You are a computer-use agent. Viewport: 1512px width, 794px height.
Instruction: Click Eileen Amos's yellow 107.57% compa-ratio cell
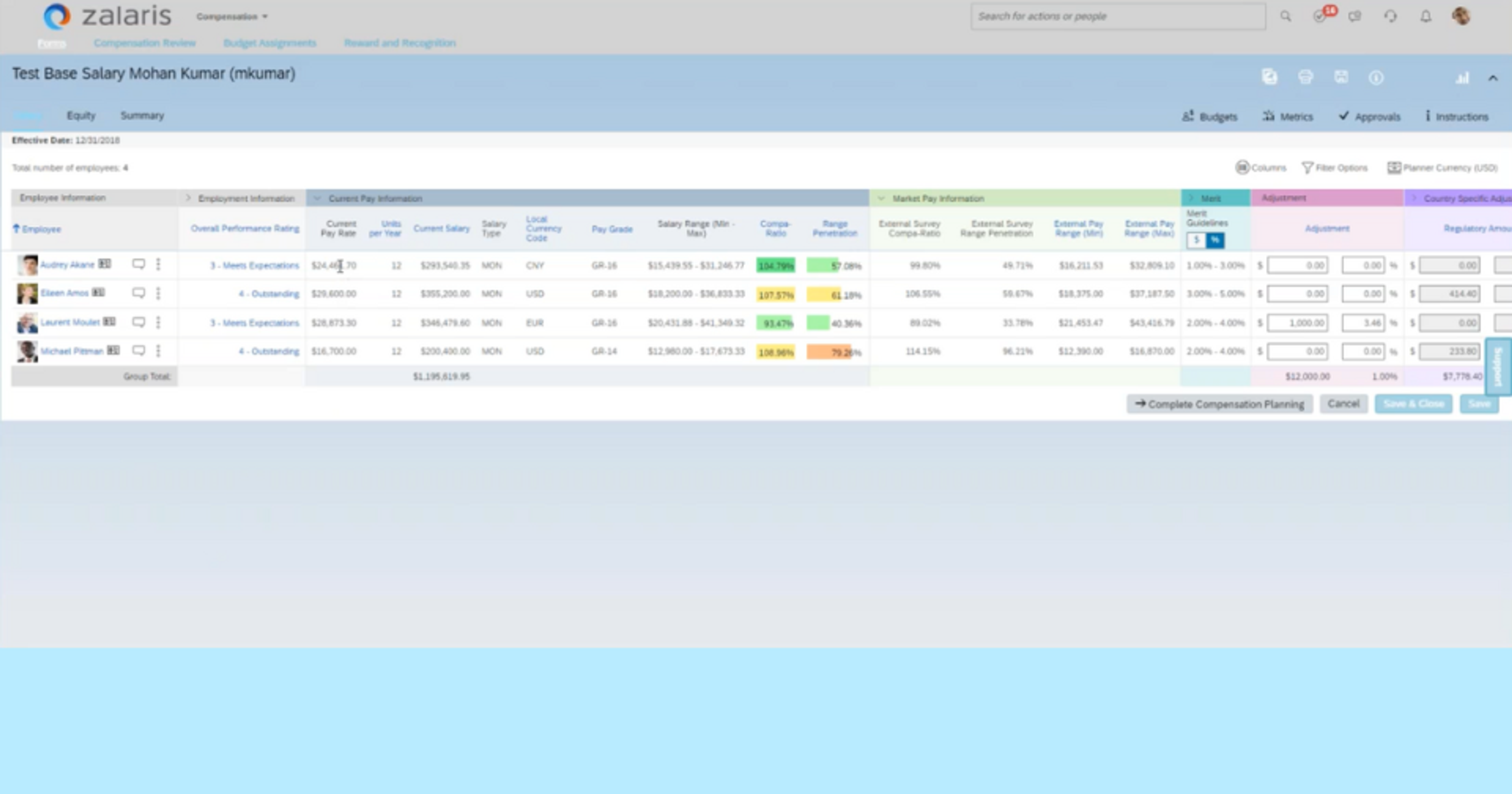(x=775, y=294)
